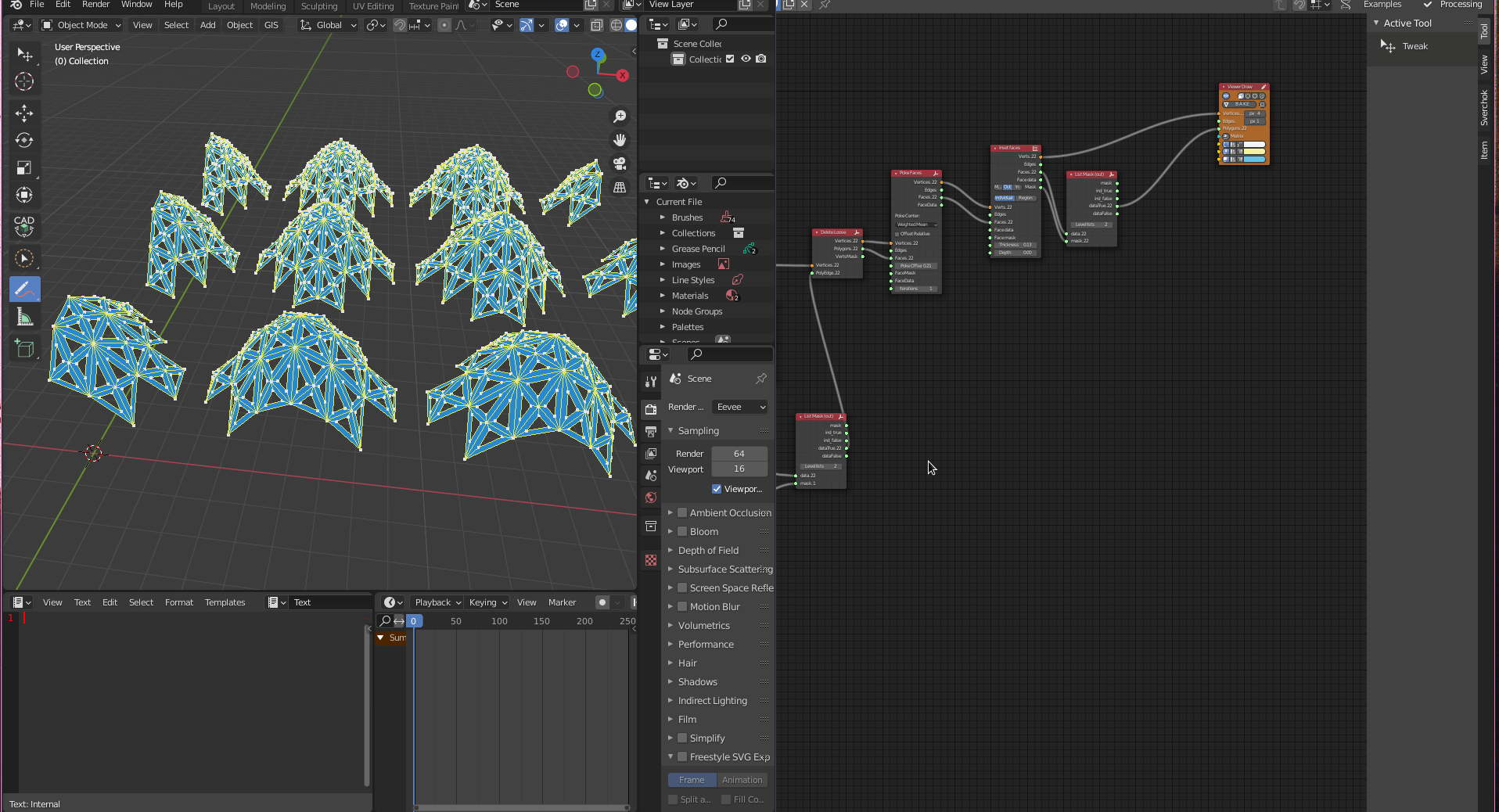Image resolution: width=1499 pixels, height=812 pixels.
Task: Expand Brushes in Current File
Action: point(663,217)
